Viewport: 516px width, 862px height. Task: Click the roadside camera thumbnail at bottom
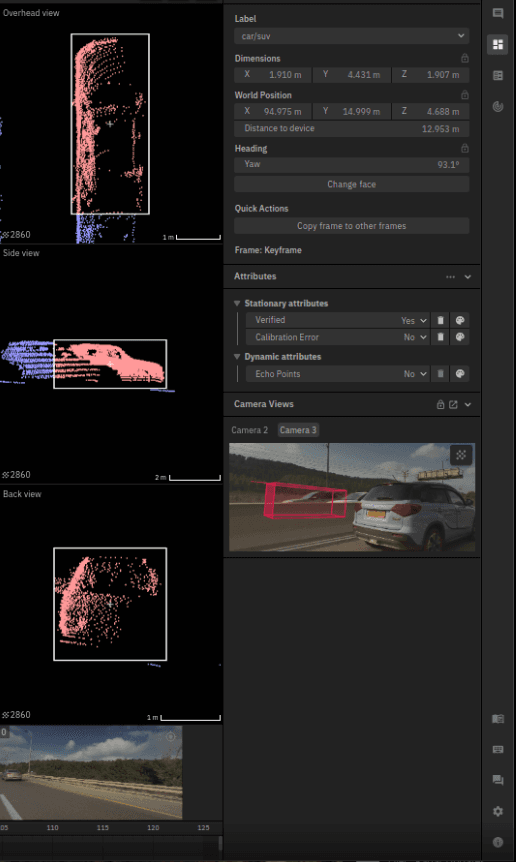pyautogui.click(x=91, y=772)
